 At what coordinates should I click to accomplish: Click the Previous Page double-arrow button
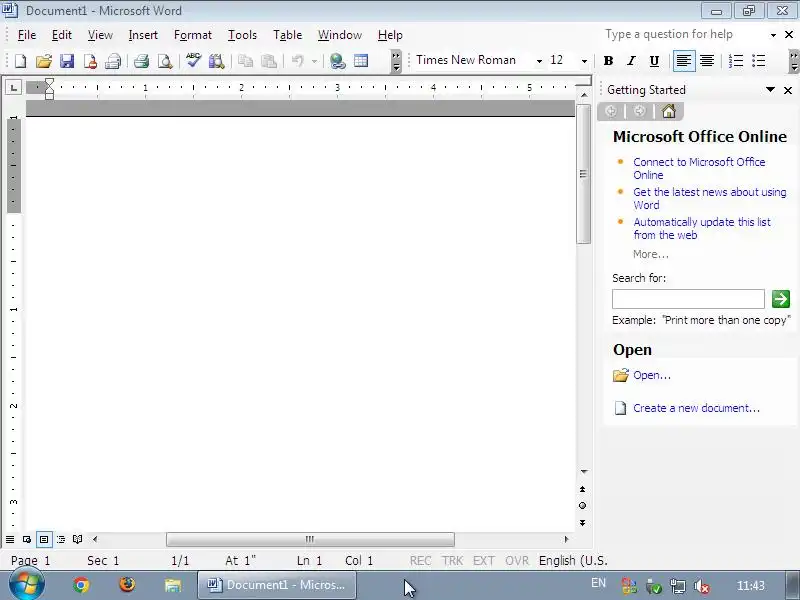[x=582, y=489]
